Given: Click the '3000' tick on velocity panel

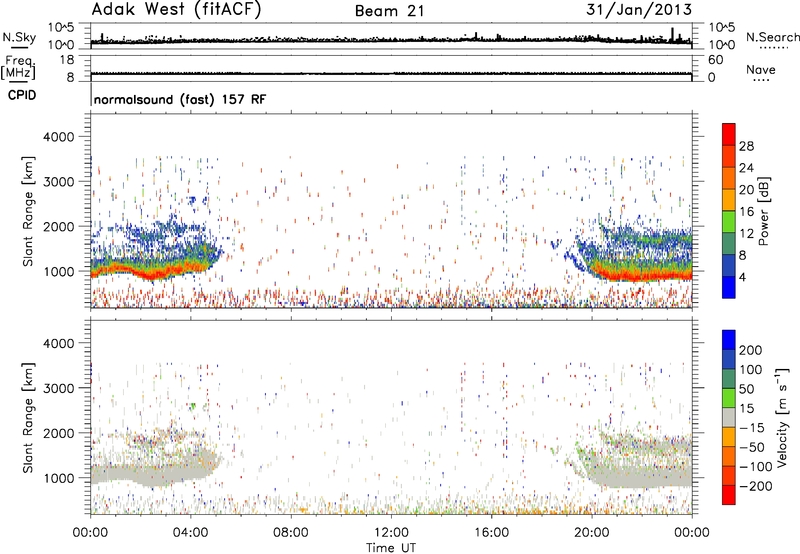Looking at the screenshot, I should pyautogui.click(x=58, y=388).
